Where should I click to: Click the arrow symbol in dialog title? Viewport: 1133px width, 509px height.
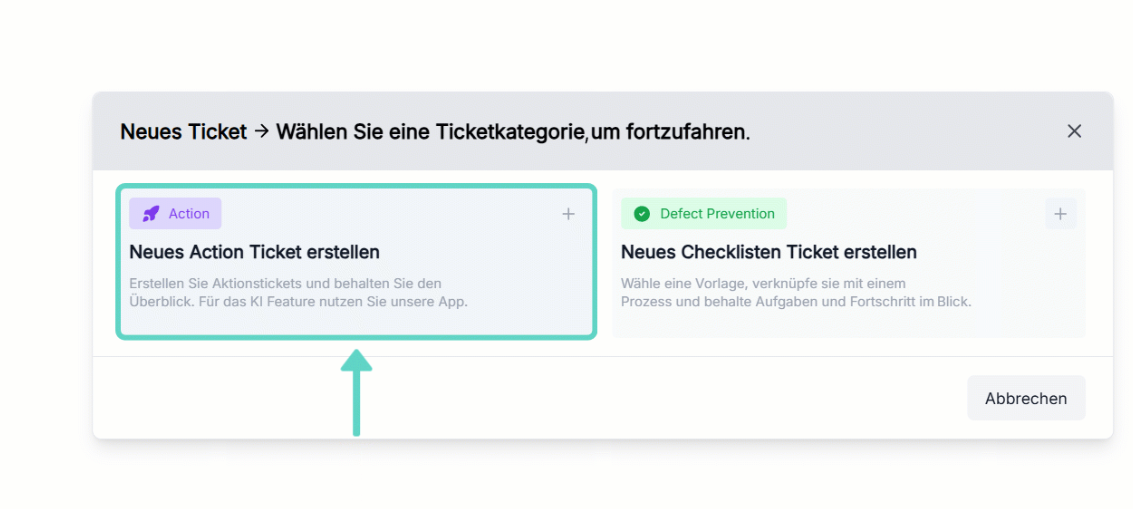[262, 132]
